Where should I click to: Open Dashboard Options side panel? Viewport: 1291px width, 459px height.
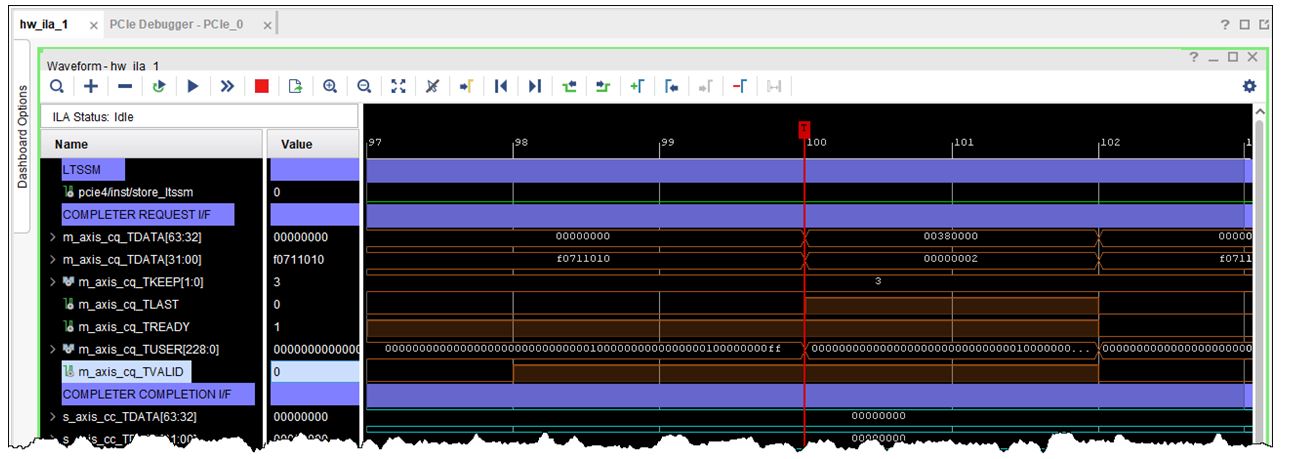pyautogui.click(x=22, y=137)
